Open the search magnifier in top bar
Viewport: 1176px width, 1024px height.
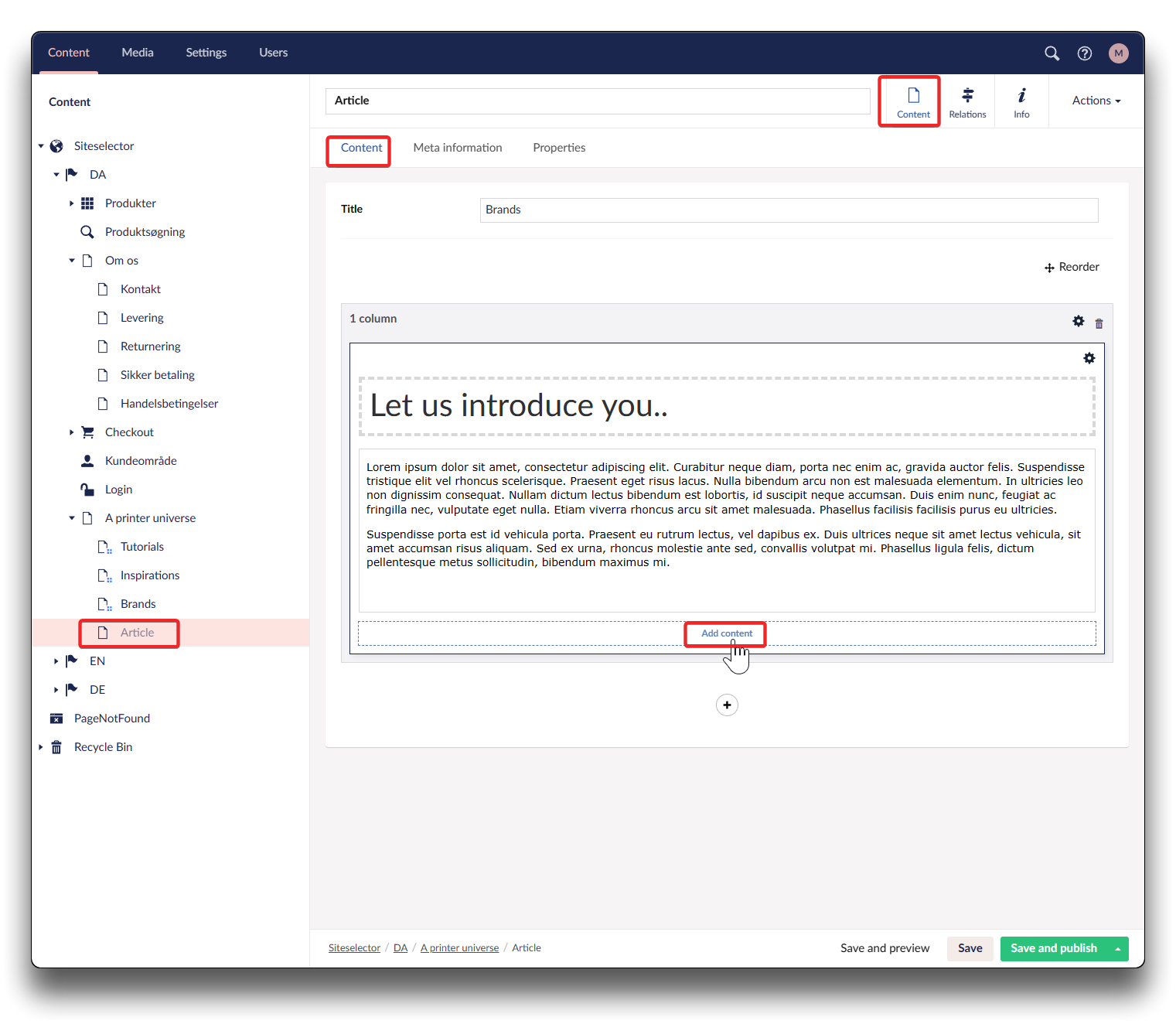[1052, 53]
